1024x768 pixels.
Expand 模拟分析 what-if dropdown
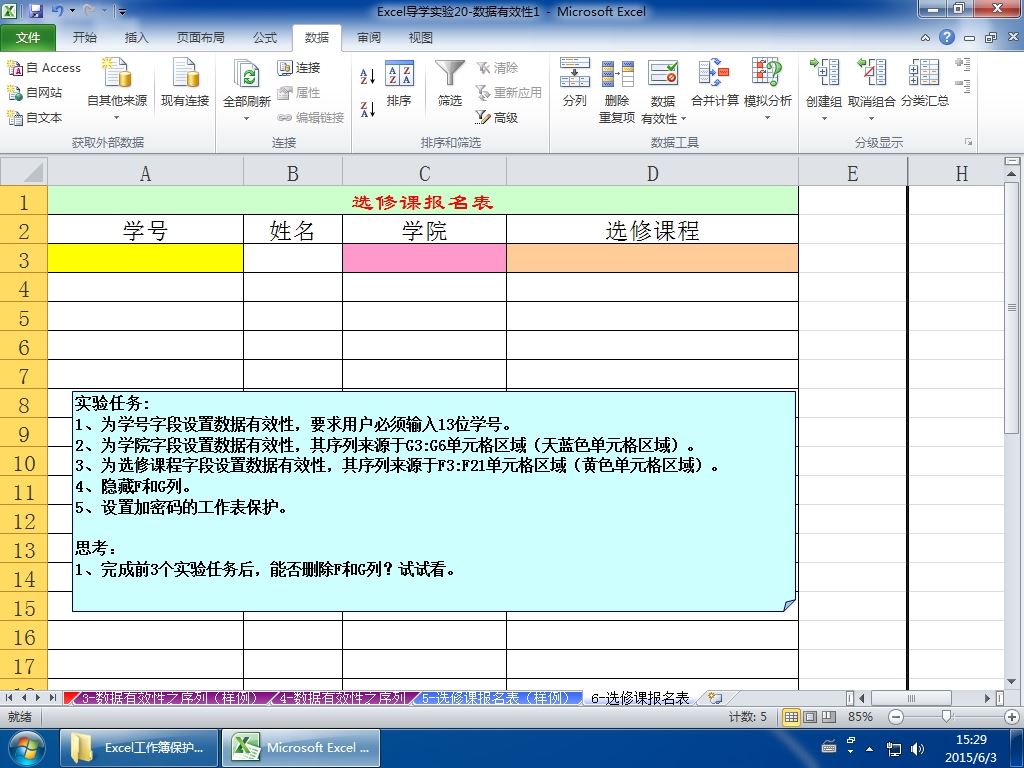point(767,118)
